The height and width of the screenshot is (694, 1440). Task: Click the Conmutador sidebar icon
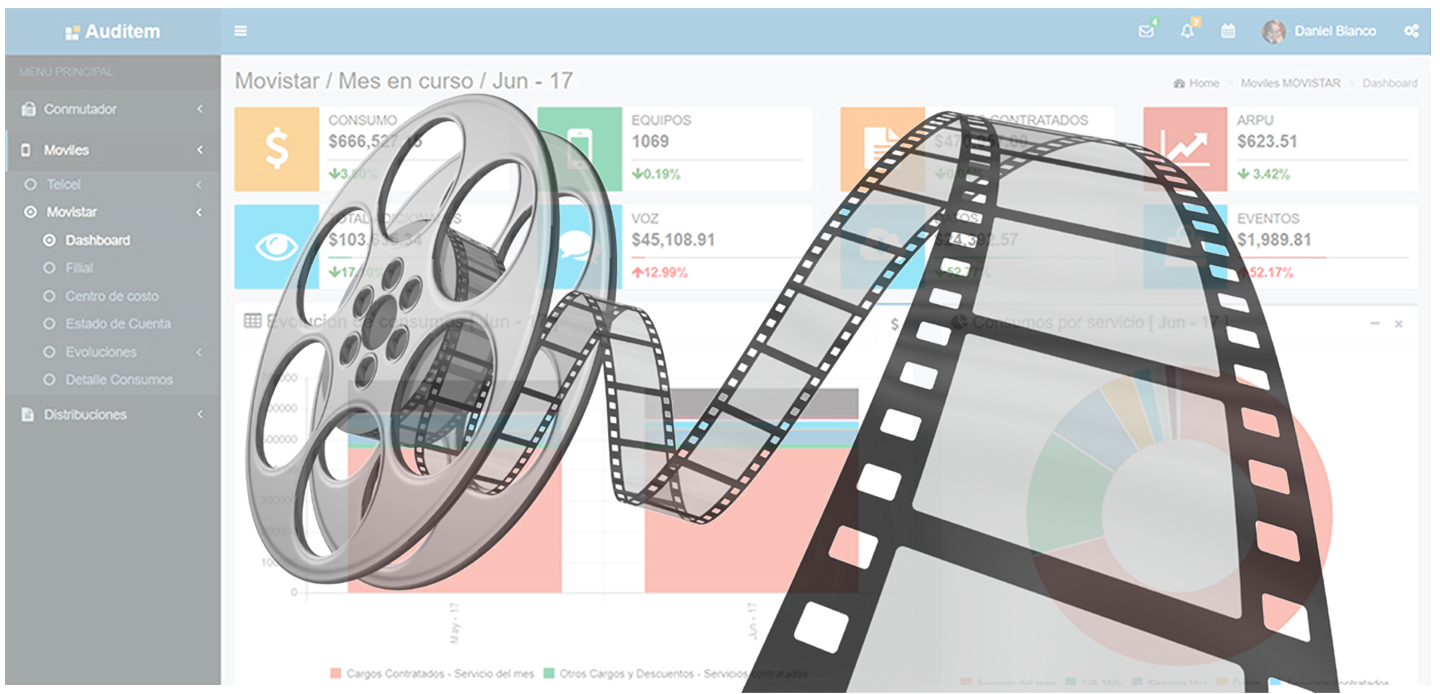coord(28,109)
